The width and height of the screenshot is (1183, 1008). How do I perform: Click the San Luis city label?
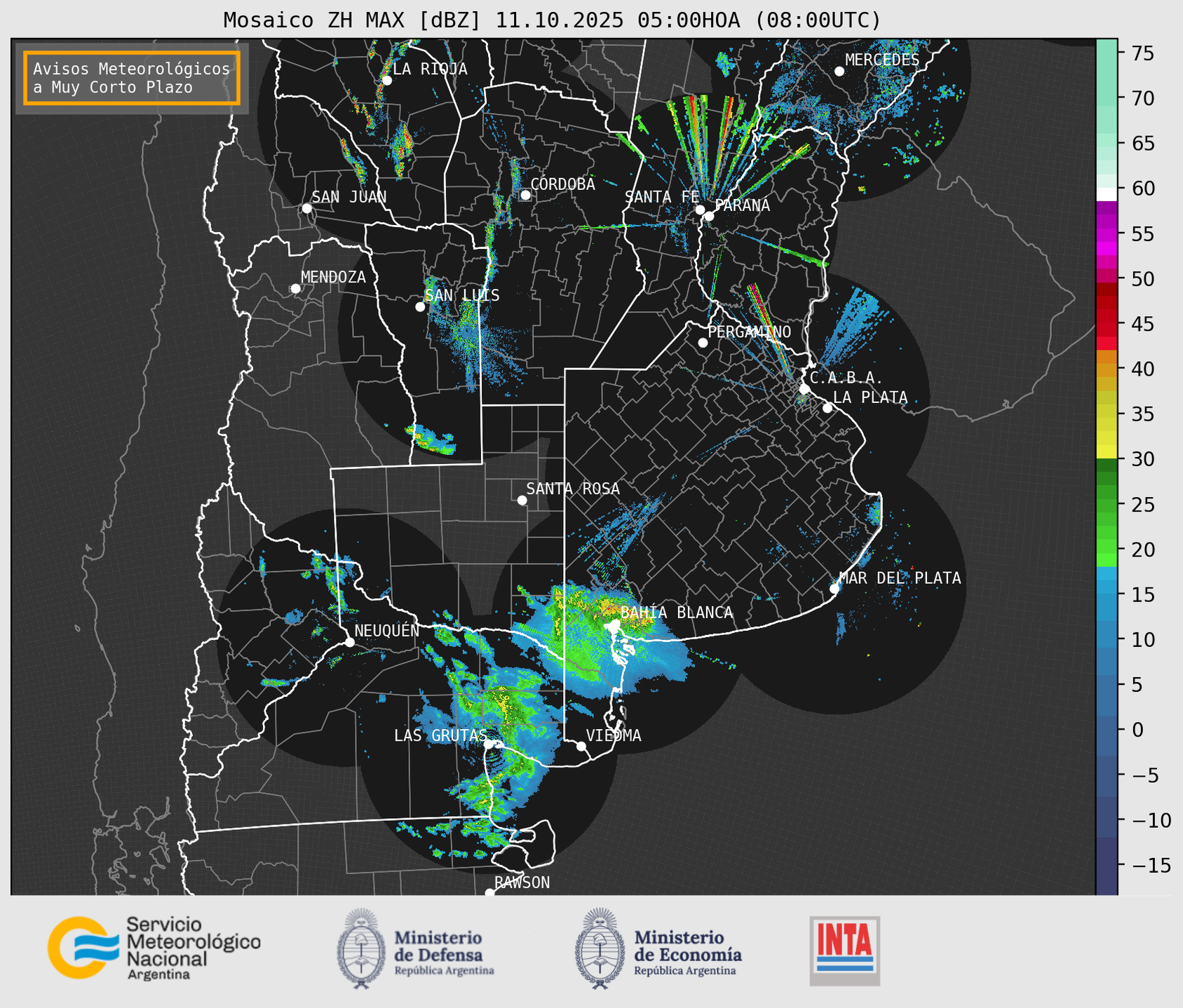tap(462, 295)
